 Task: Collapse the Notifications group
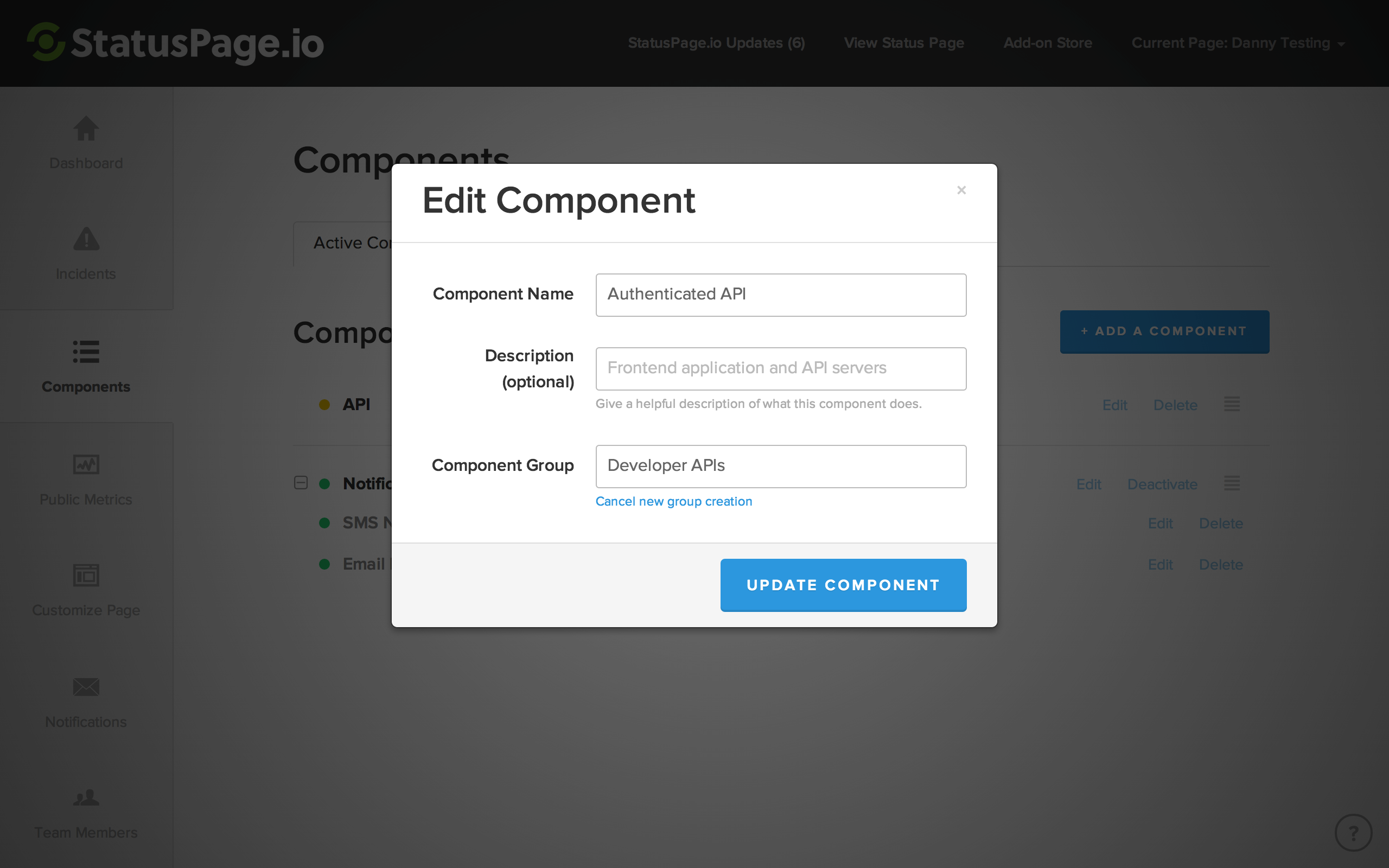(301, 483)
